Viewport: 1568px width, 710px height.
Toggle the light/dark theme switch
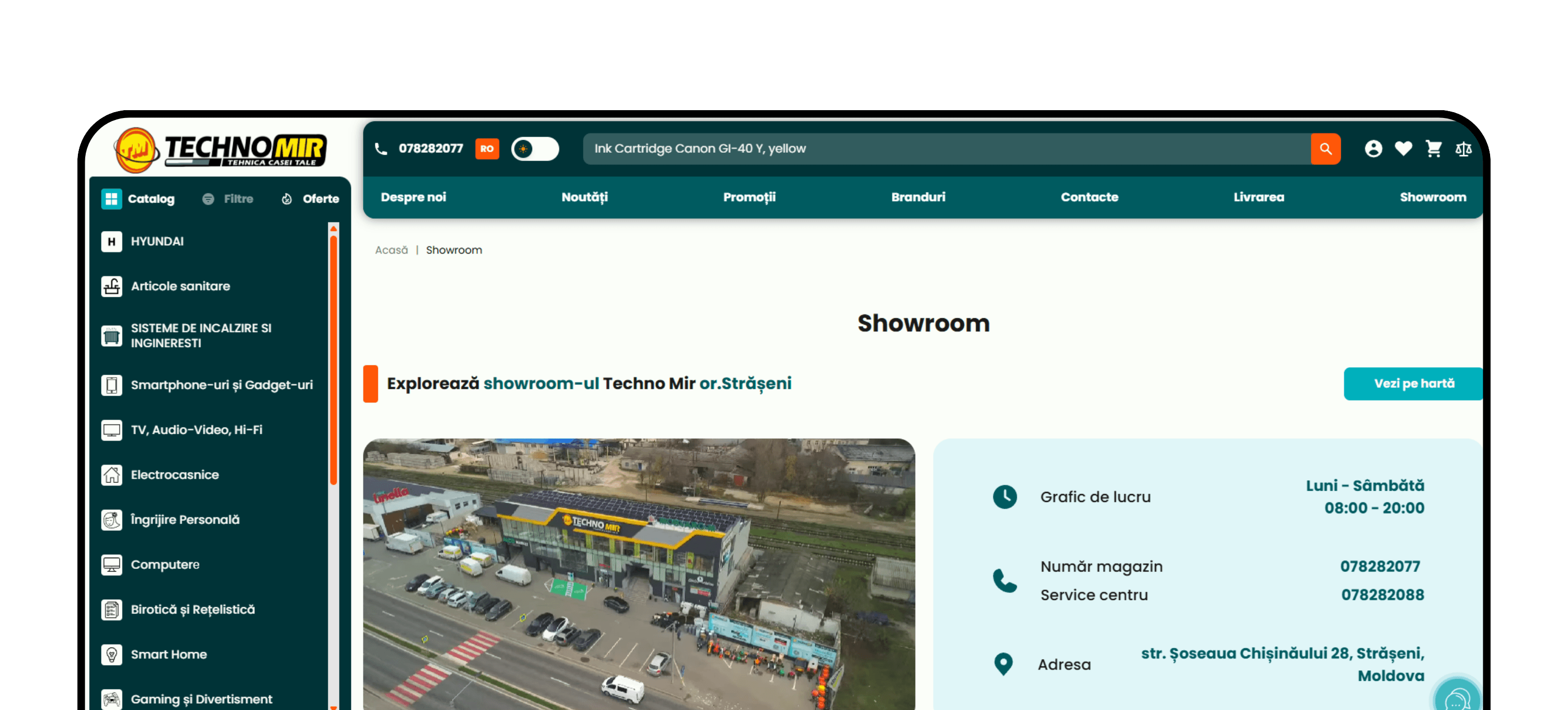click(x=535, y=149)
